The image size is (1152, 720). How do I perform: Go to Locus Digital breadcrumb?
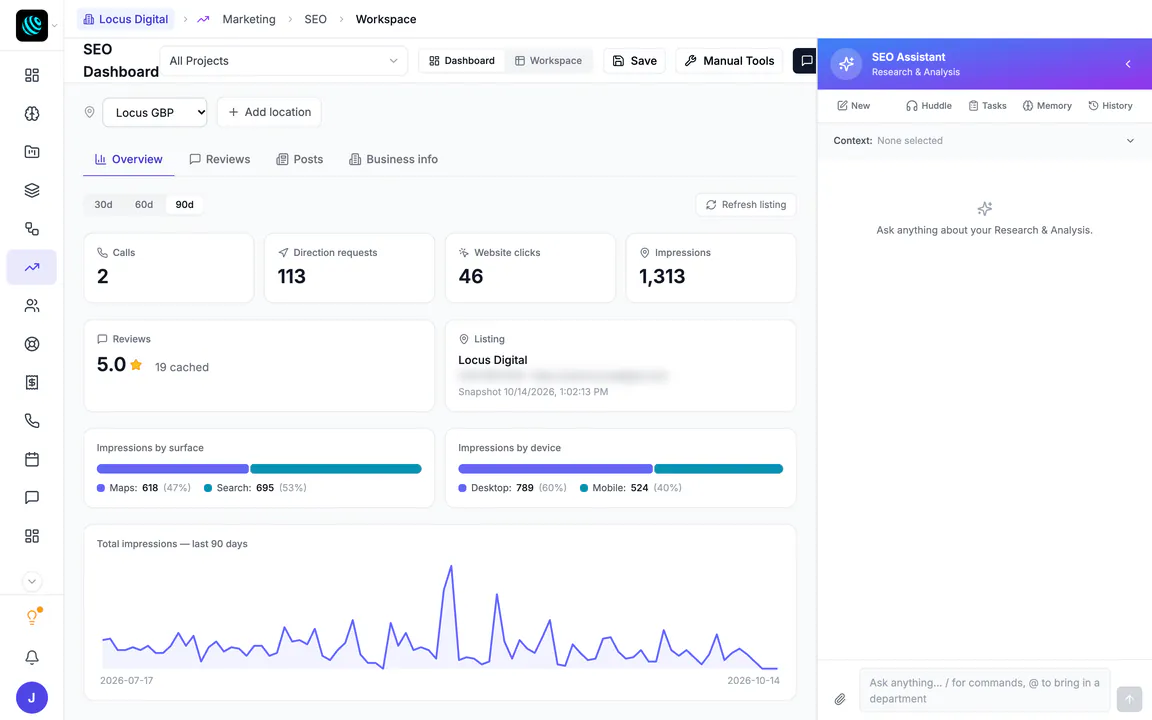[x=126, y=19]
